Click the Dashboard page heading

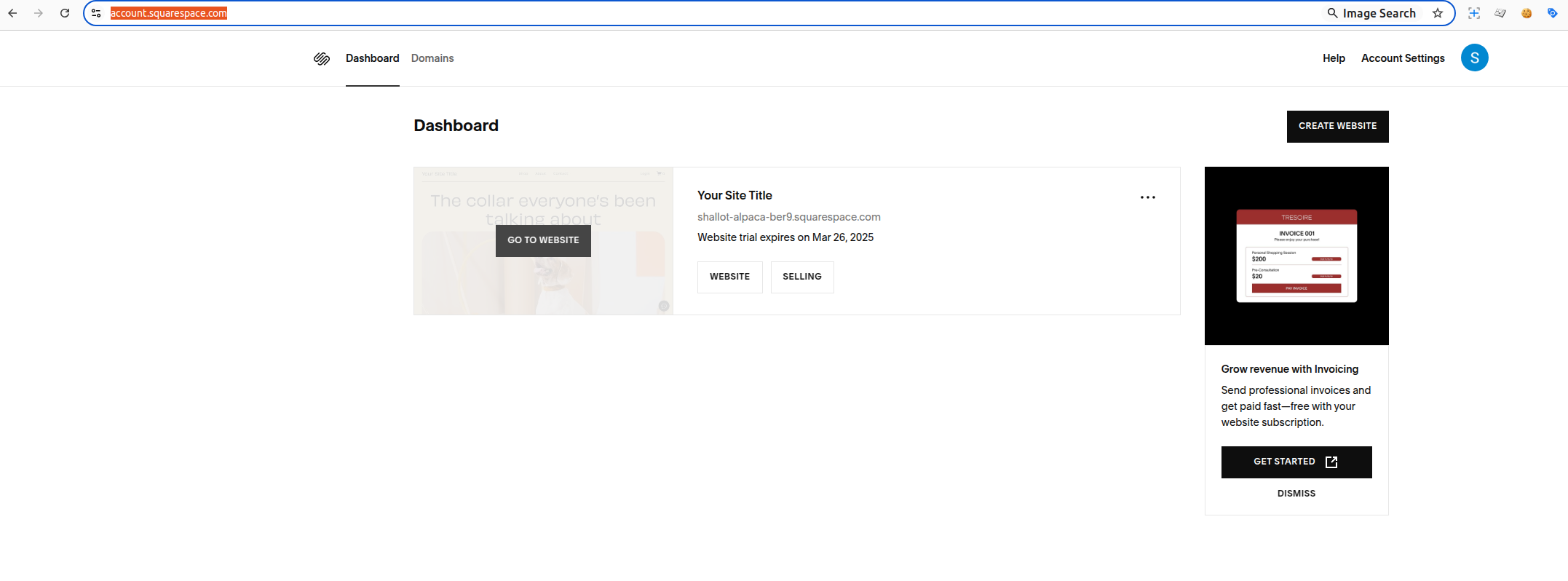(x=456, y=125)
